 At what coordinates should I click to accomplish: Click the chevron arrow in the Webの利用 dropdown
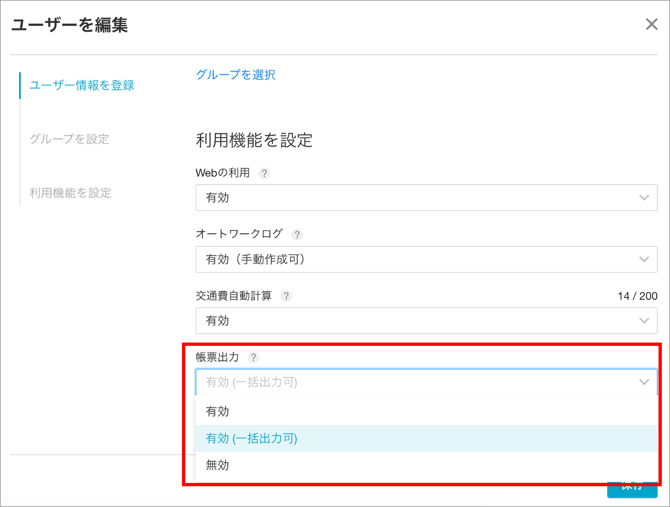pyautogui.click(x=643, y=198)
